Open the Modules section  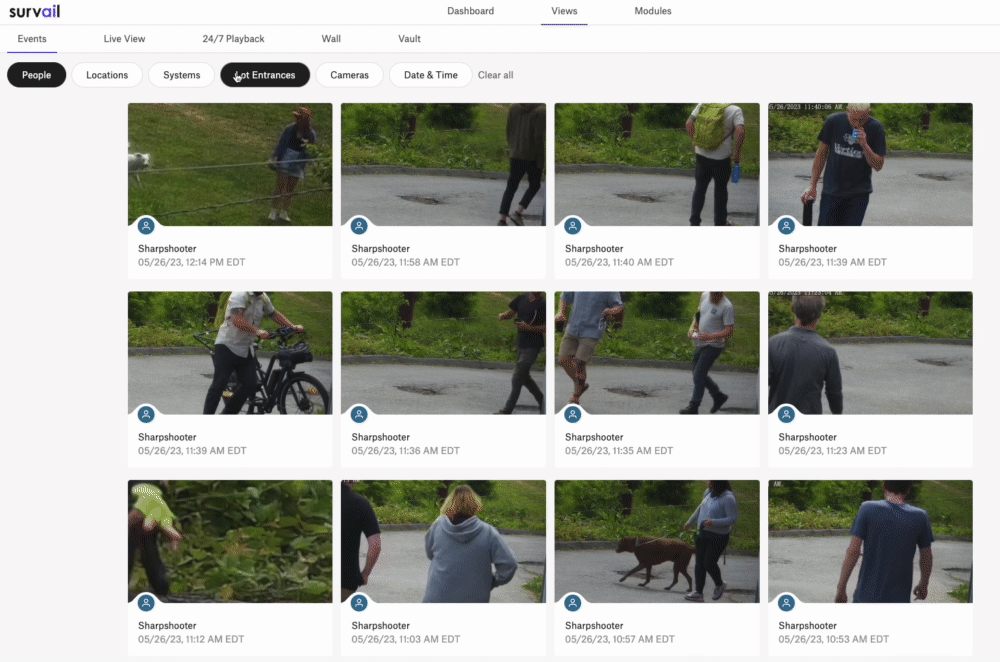(652, 11)
